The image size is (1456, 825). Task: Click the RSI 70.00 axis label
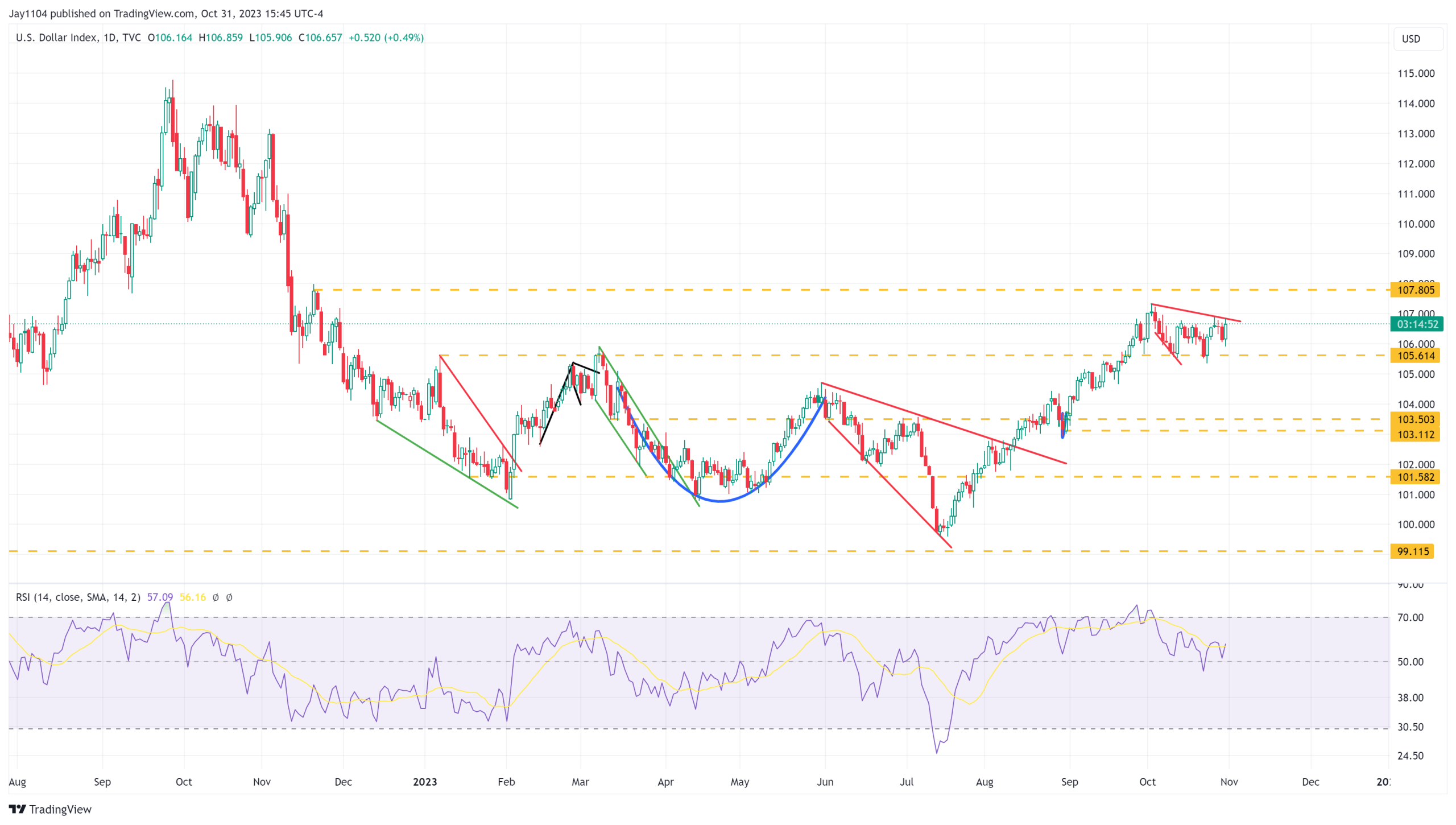(x=1410, y=618)
